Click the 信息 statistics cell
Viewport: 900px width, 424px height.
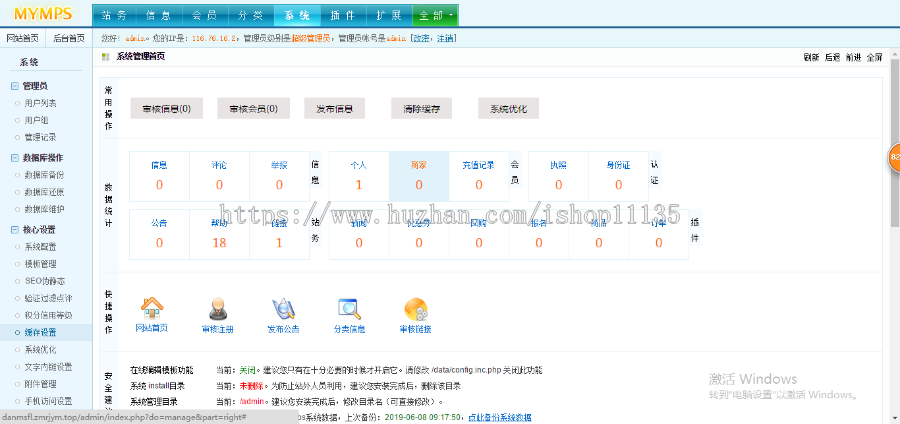tap(159, 176)
